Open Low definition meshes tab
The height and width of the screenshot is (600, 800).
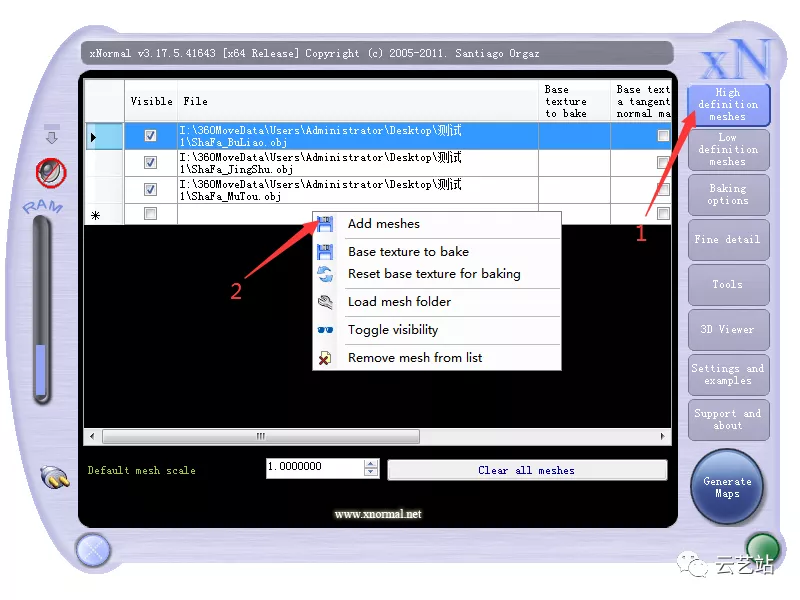(728, 149)
